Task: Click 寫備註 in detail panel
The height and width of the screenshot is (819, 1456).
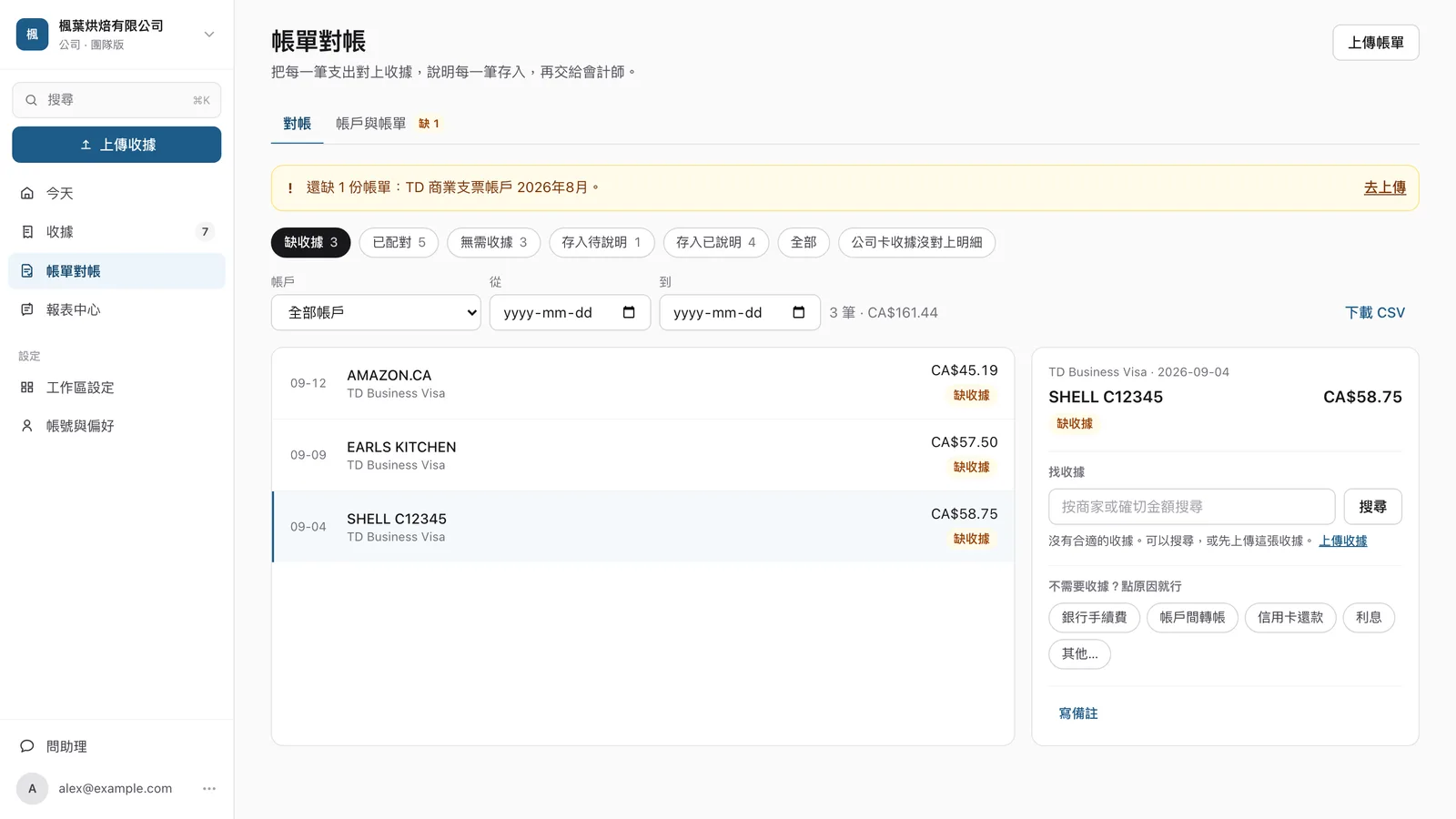Action: (1078, 713)
